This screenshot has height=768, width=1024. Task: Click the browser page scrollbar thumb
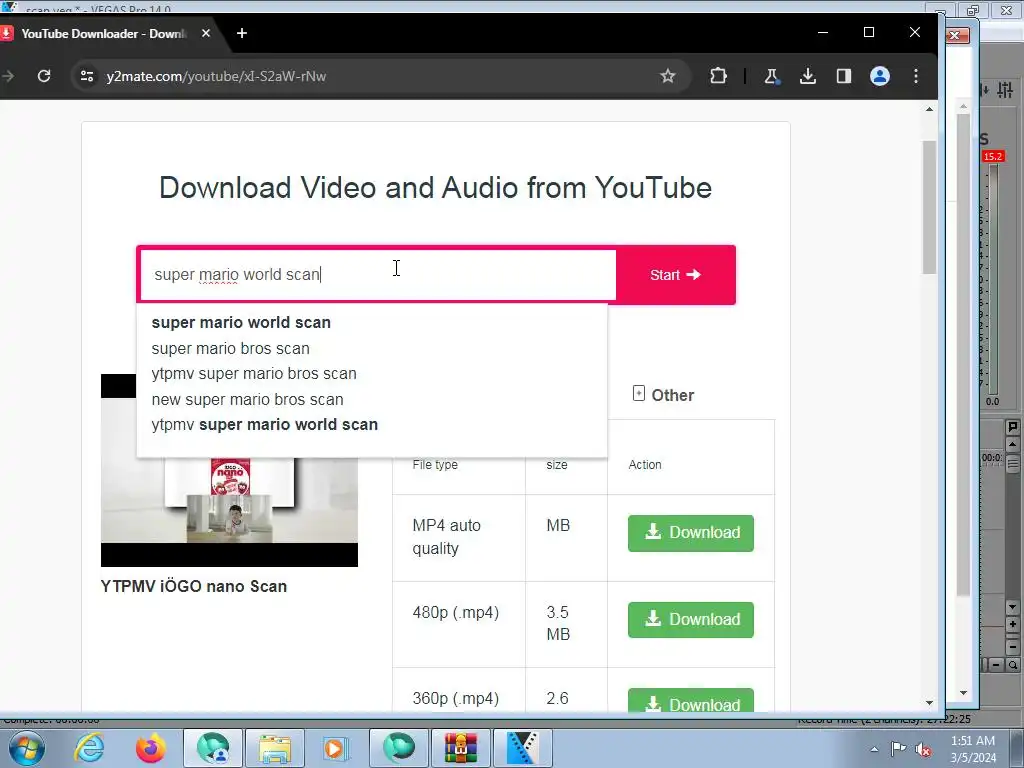tap(929, 207)
